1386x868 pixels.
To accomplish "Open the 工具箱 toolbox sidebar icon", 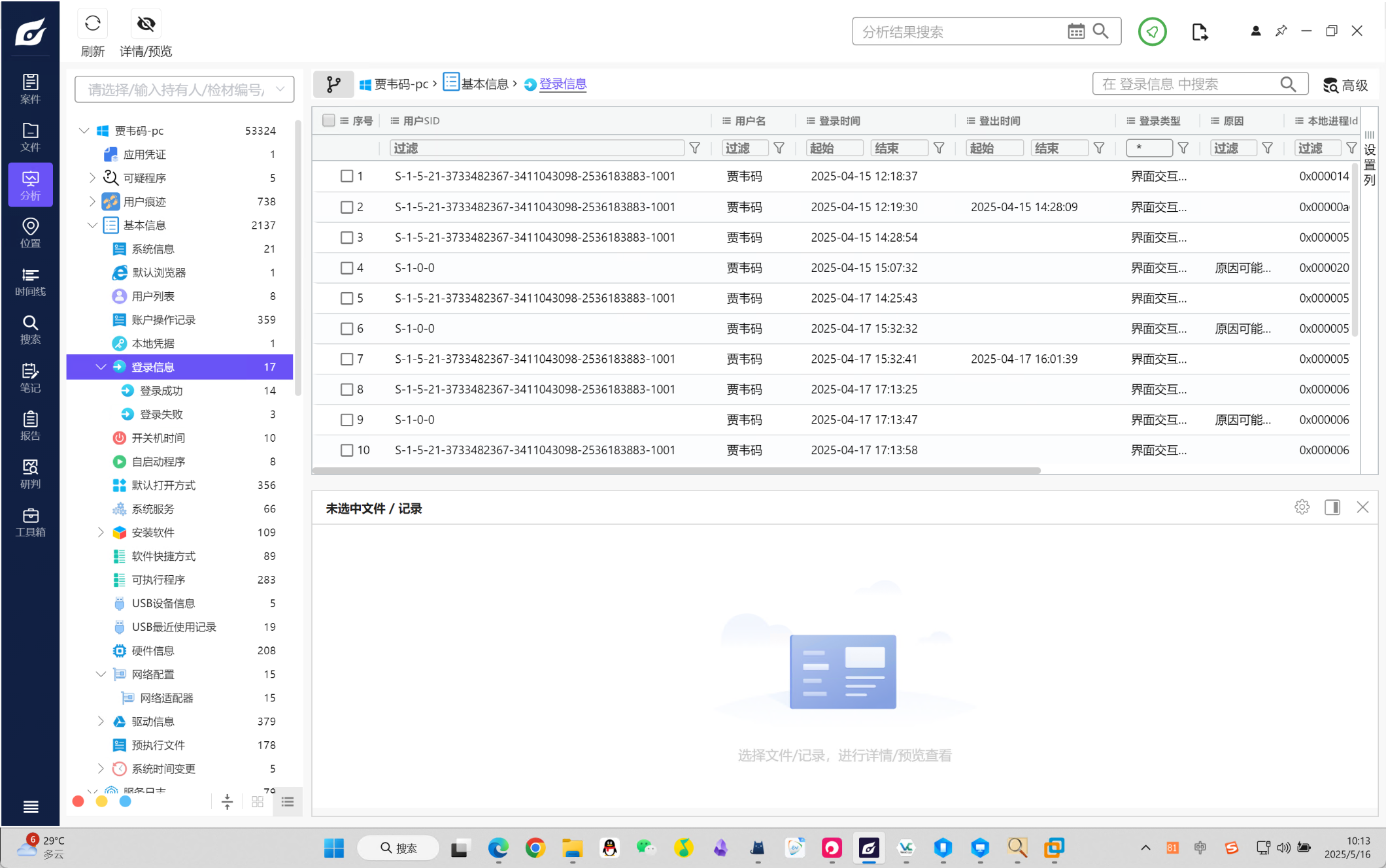I will (30, 522).
